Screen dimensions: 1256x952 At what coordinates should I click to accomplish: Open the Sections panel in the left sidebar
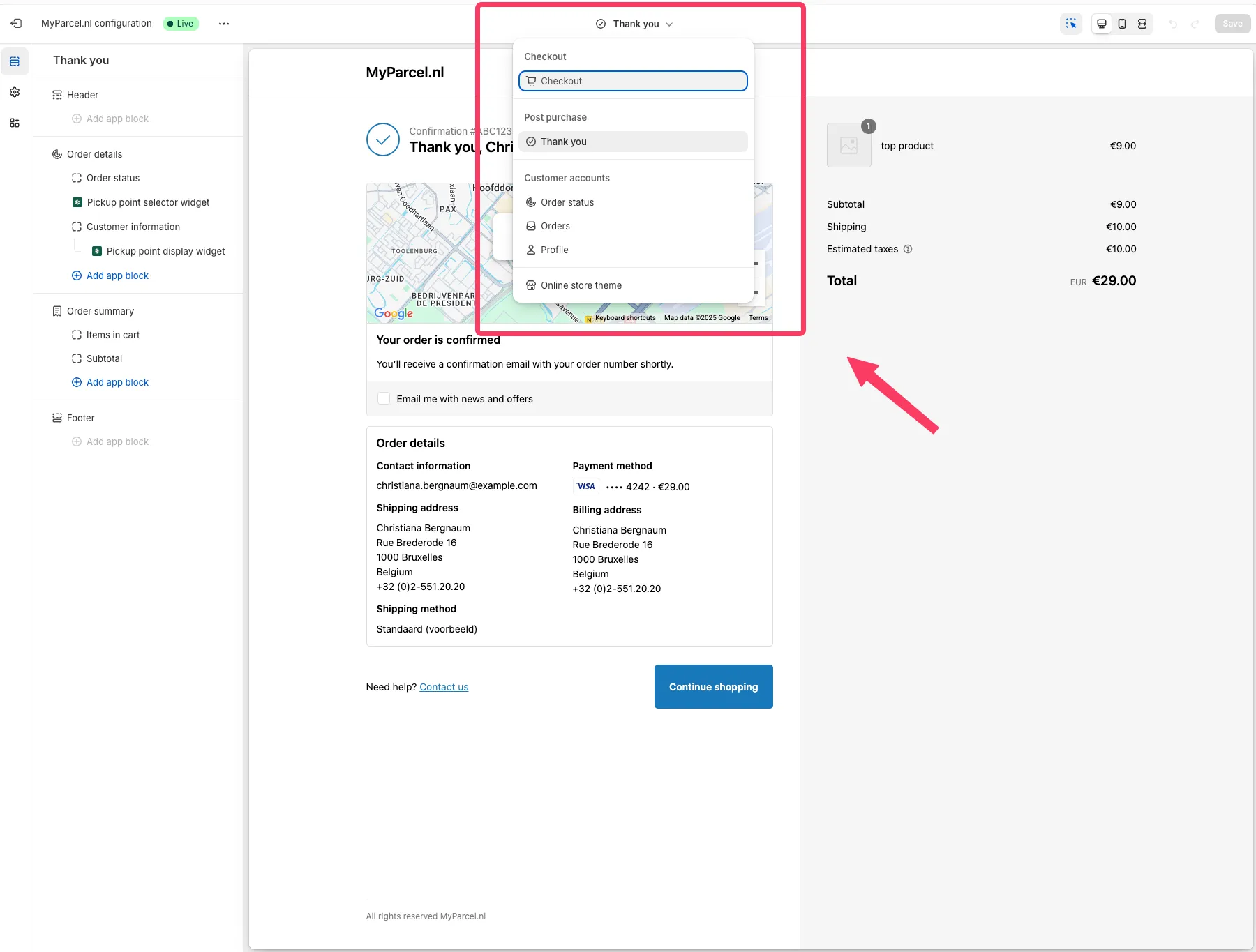15,61
